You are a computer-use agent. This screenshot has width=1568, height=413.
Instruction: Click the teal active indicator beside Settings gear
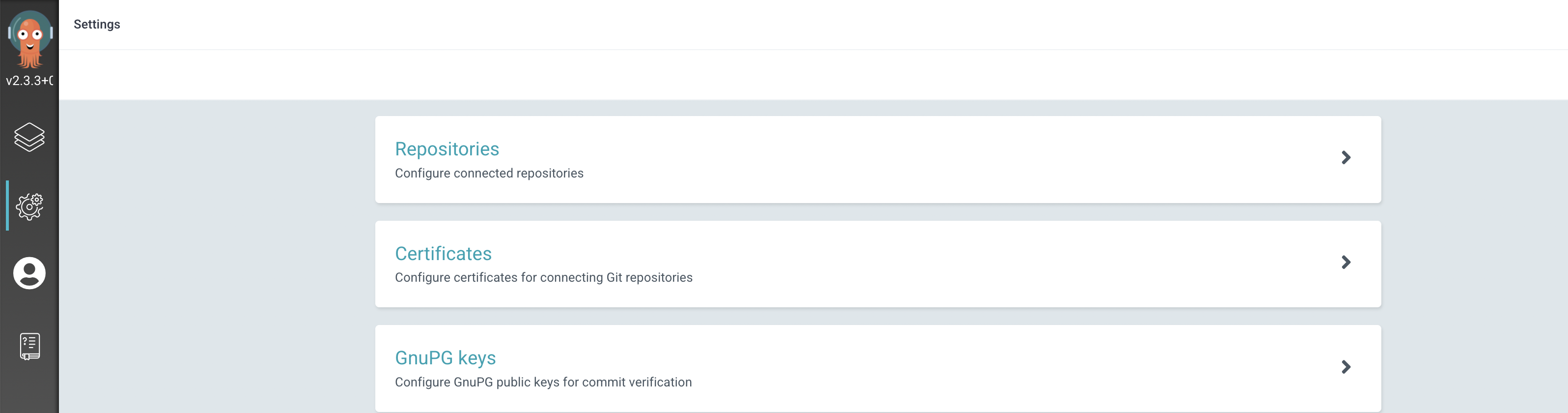click(7, 206)
